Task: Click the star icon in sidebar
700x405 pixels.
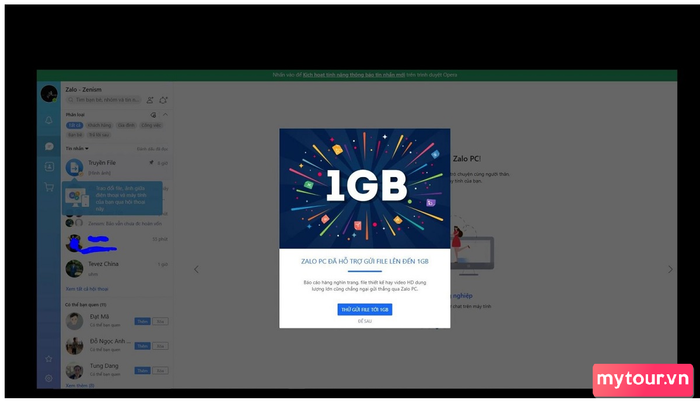Action: (x=49, y=359)
